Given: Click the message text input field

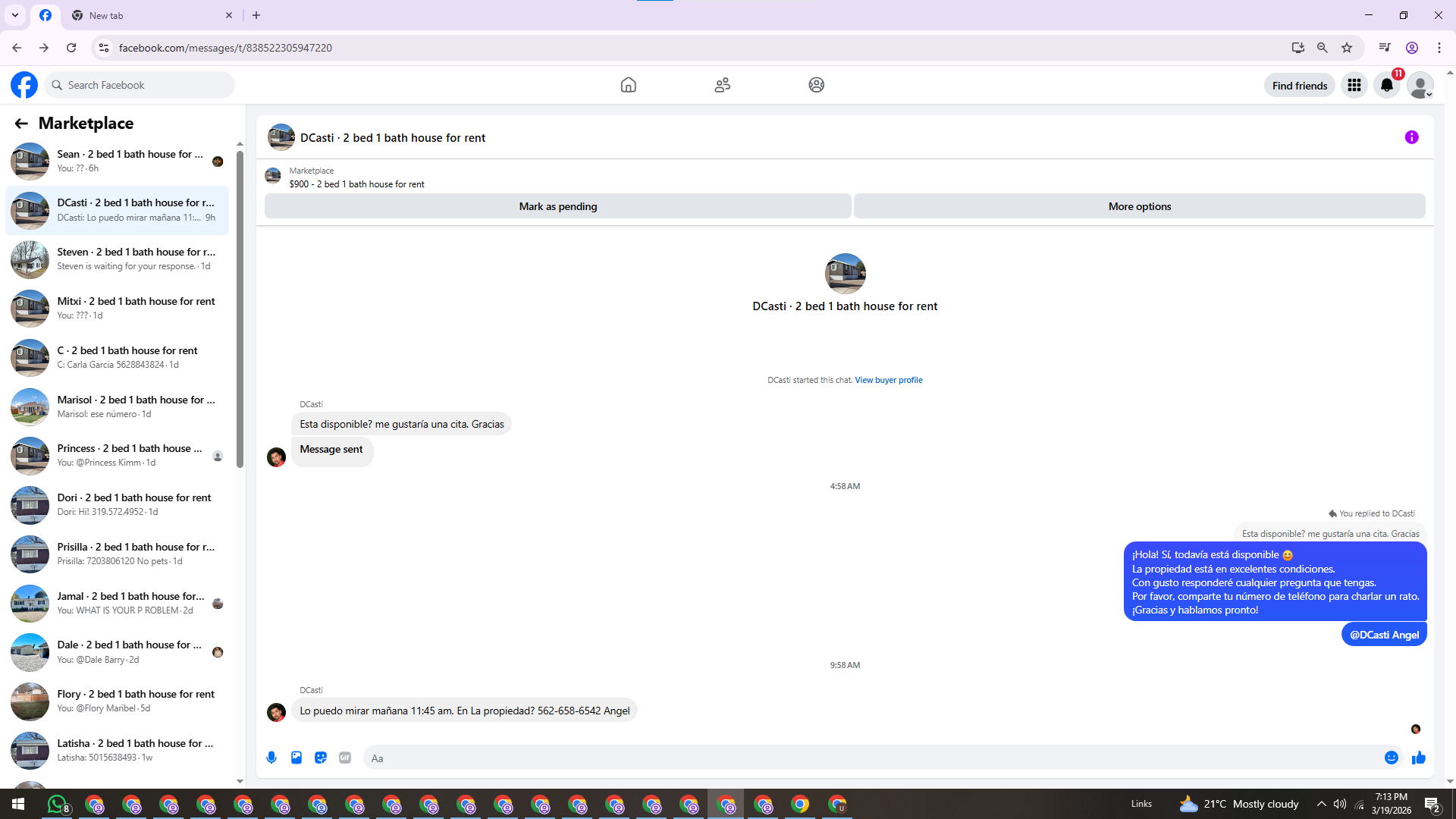Looking at the screenshot, I should 872,758.
